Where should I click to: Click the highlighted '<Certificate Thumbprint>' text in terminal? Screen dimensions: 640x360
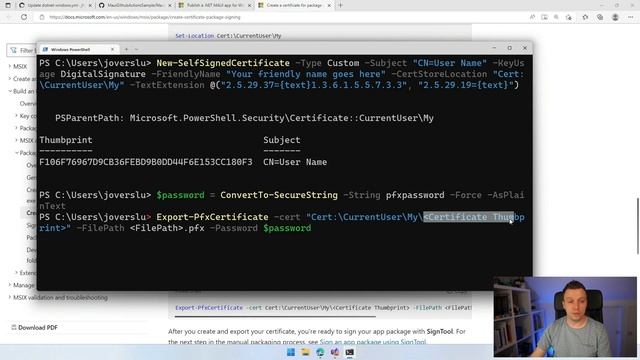click(x=469, y=217)
